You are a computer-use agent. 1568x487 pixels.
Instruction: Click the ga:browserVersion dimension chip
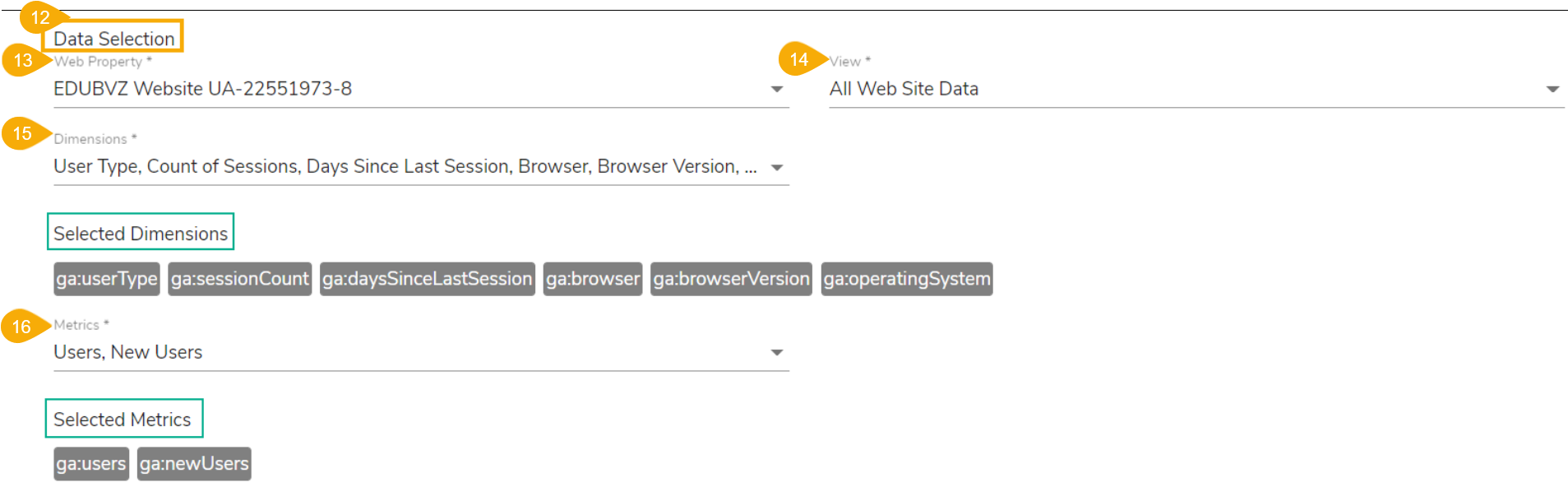731,279
